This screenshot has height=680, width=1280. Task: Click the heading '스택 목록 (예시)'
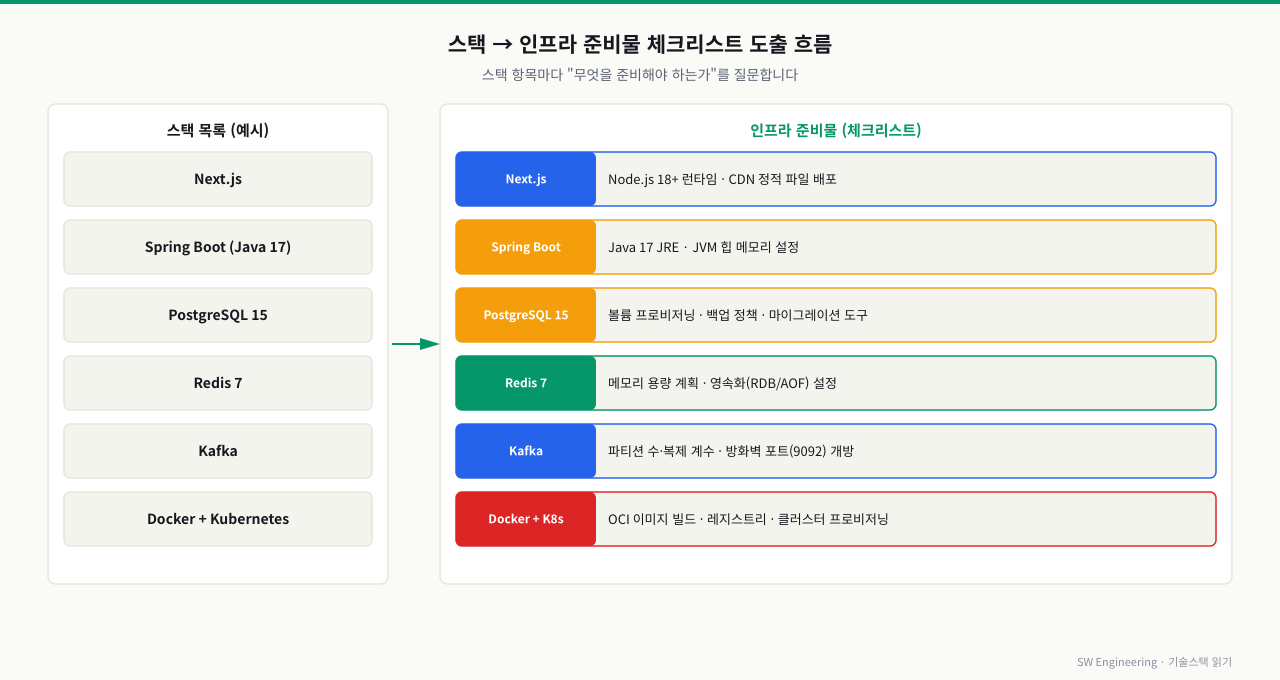[x=218, y=130]
